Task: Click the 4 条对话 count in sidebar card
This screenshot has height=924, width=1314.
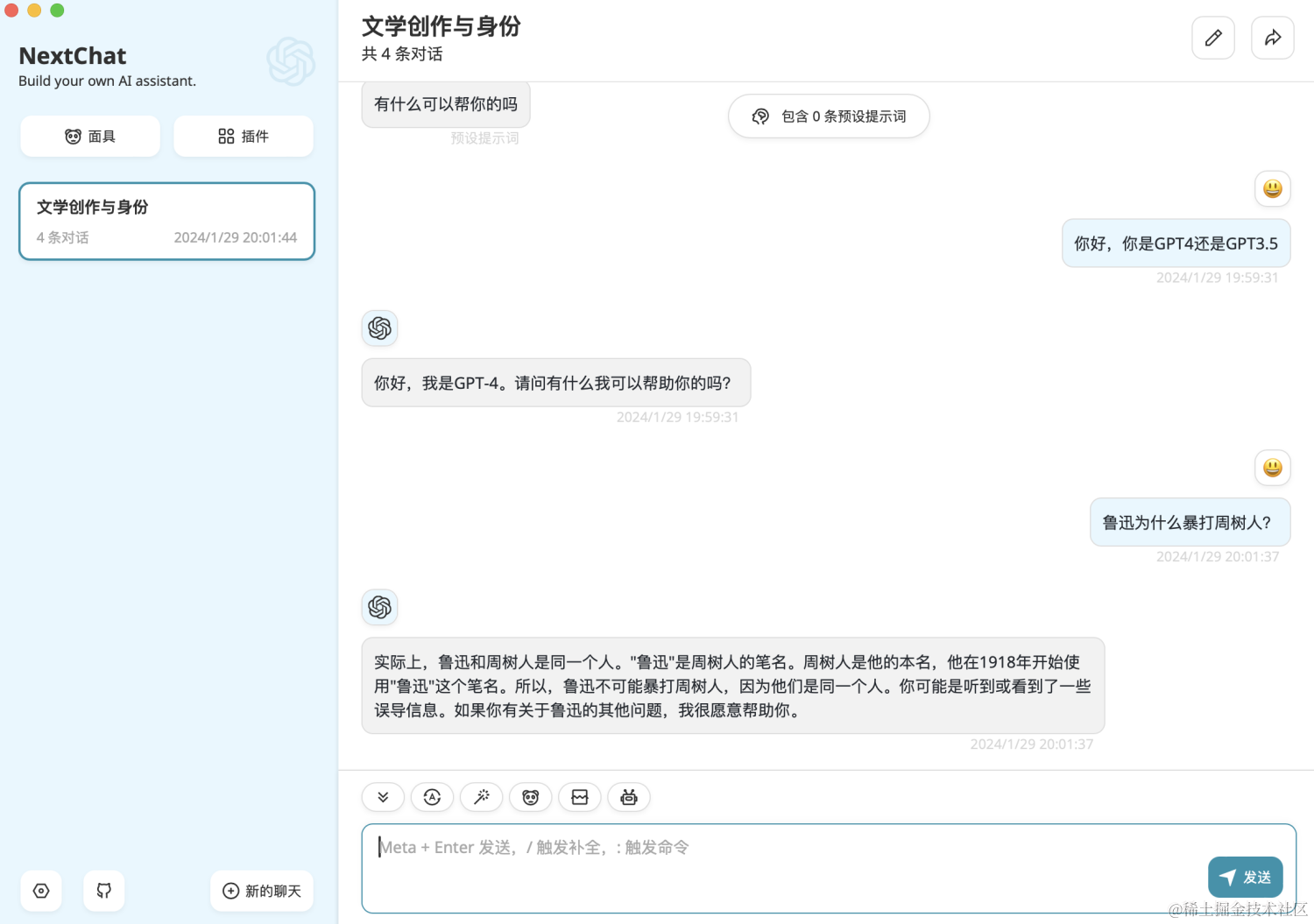Action: [62, 237]
